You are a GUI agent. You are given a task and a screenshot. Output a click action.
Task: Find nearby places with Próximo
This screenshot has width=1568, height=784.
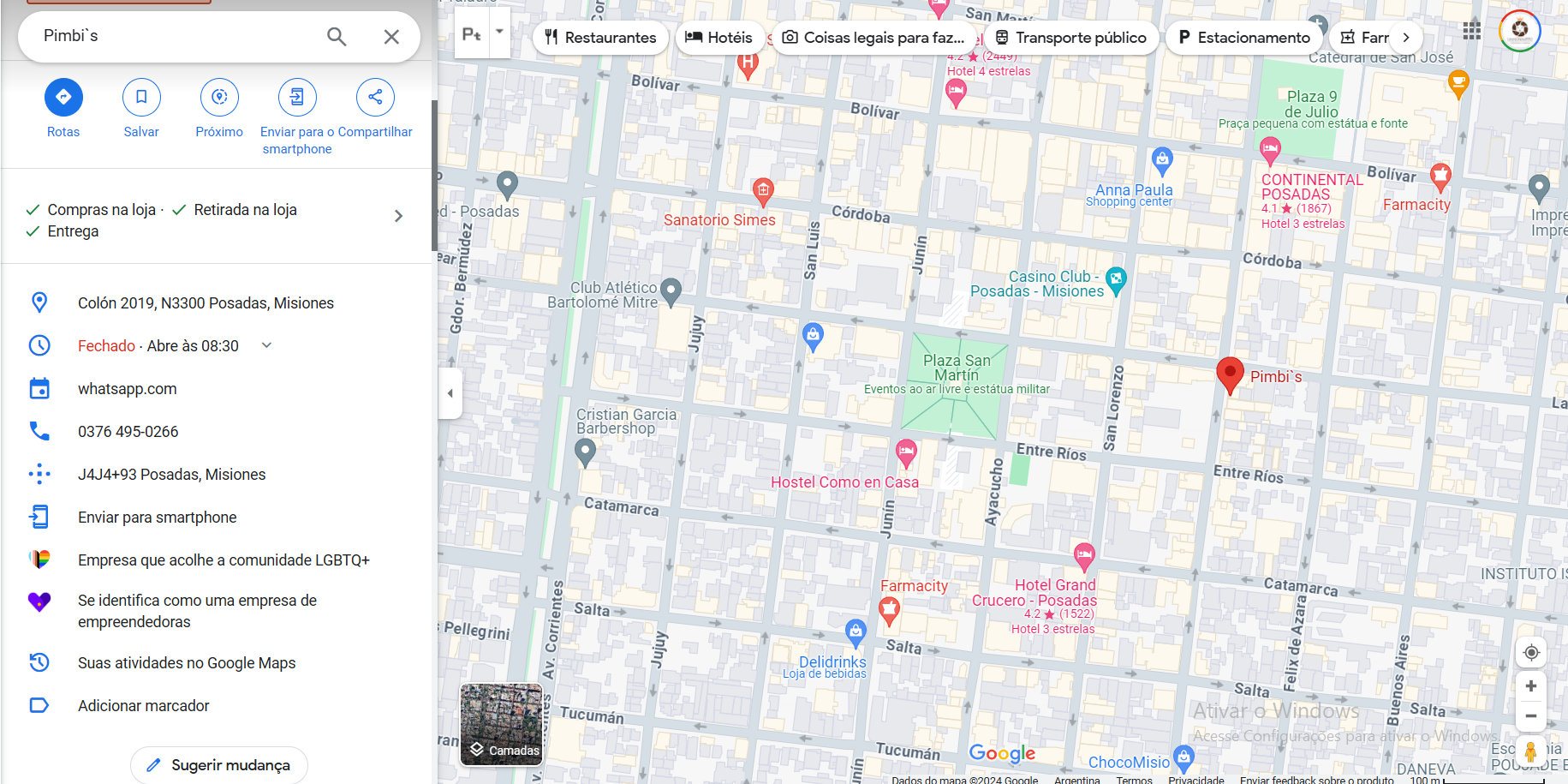tap(219, 98)
